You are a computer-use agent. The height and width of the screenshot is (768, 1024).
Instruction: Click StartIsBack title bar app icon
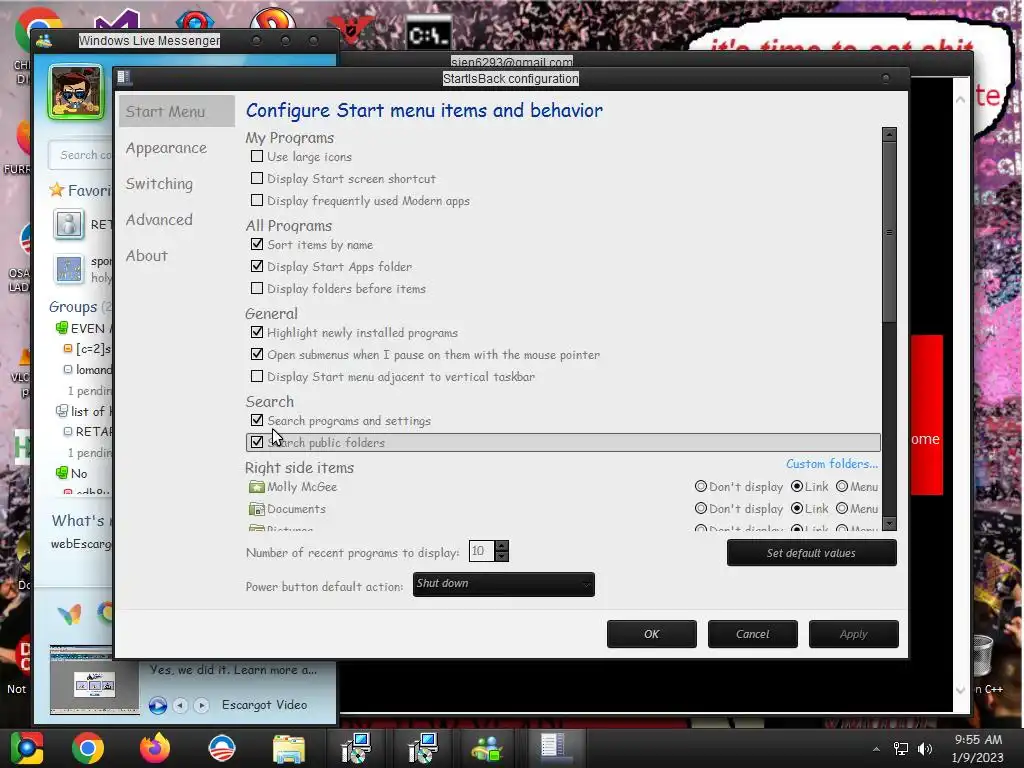pyautogui.click(x=123, y=78)
